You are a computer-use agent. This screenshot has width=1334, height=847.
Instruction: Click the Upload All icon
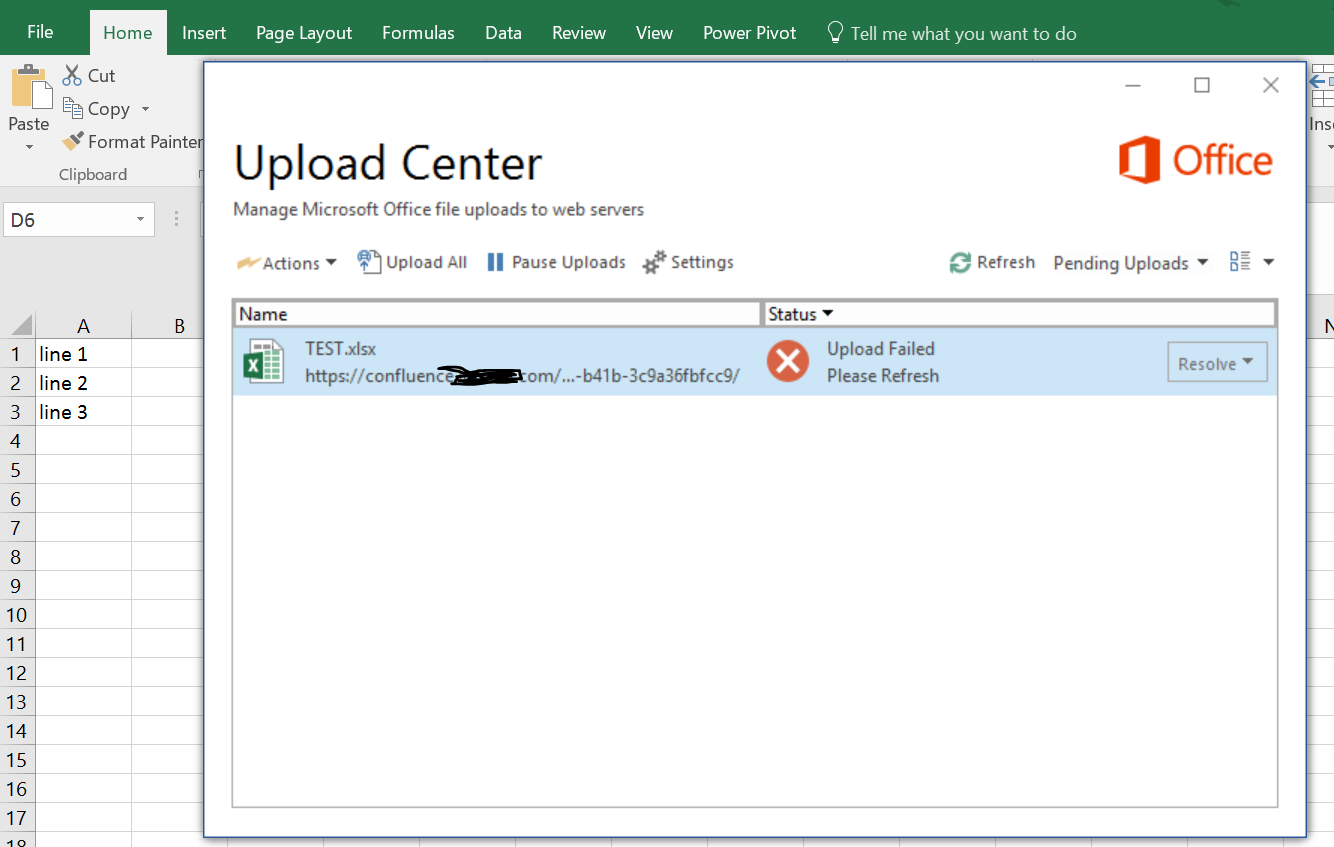coord(369,262)
